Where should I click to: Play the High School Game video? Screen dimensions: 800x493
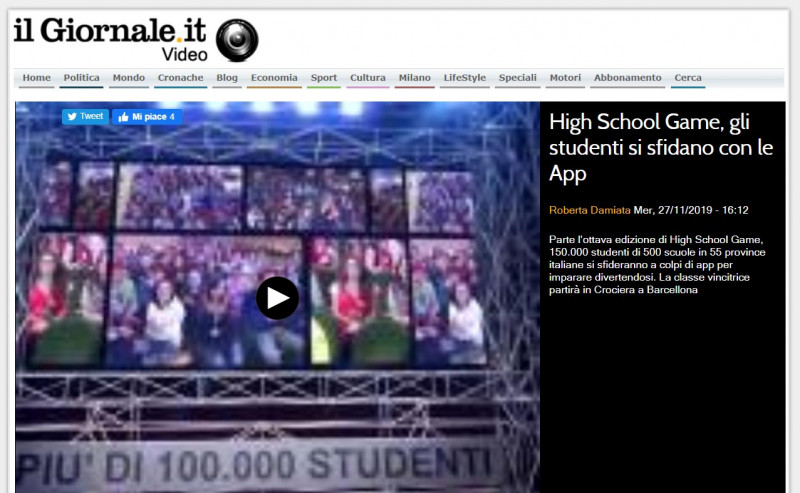tap(277, 298)
